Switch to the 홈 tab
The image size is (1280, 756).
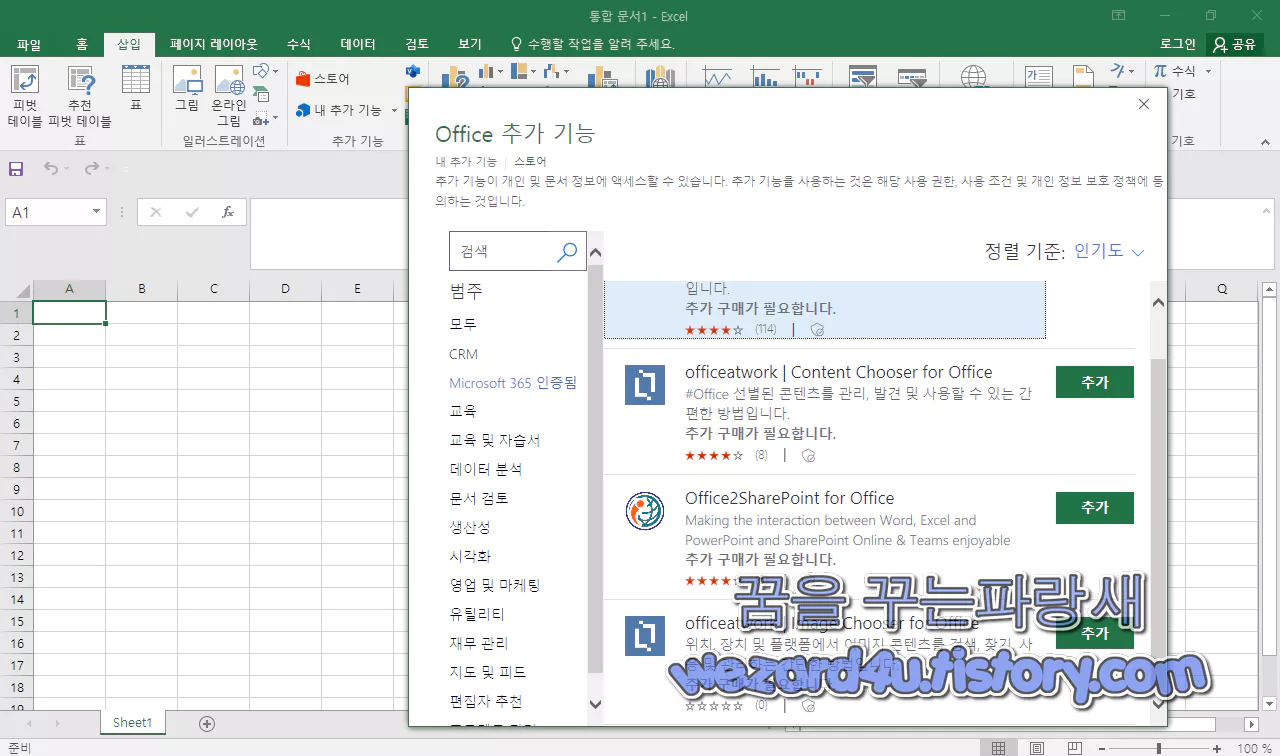click(x=82, y=44)
